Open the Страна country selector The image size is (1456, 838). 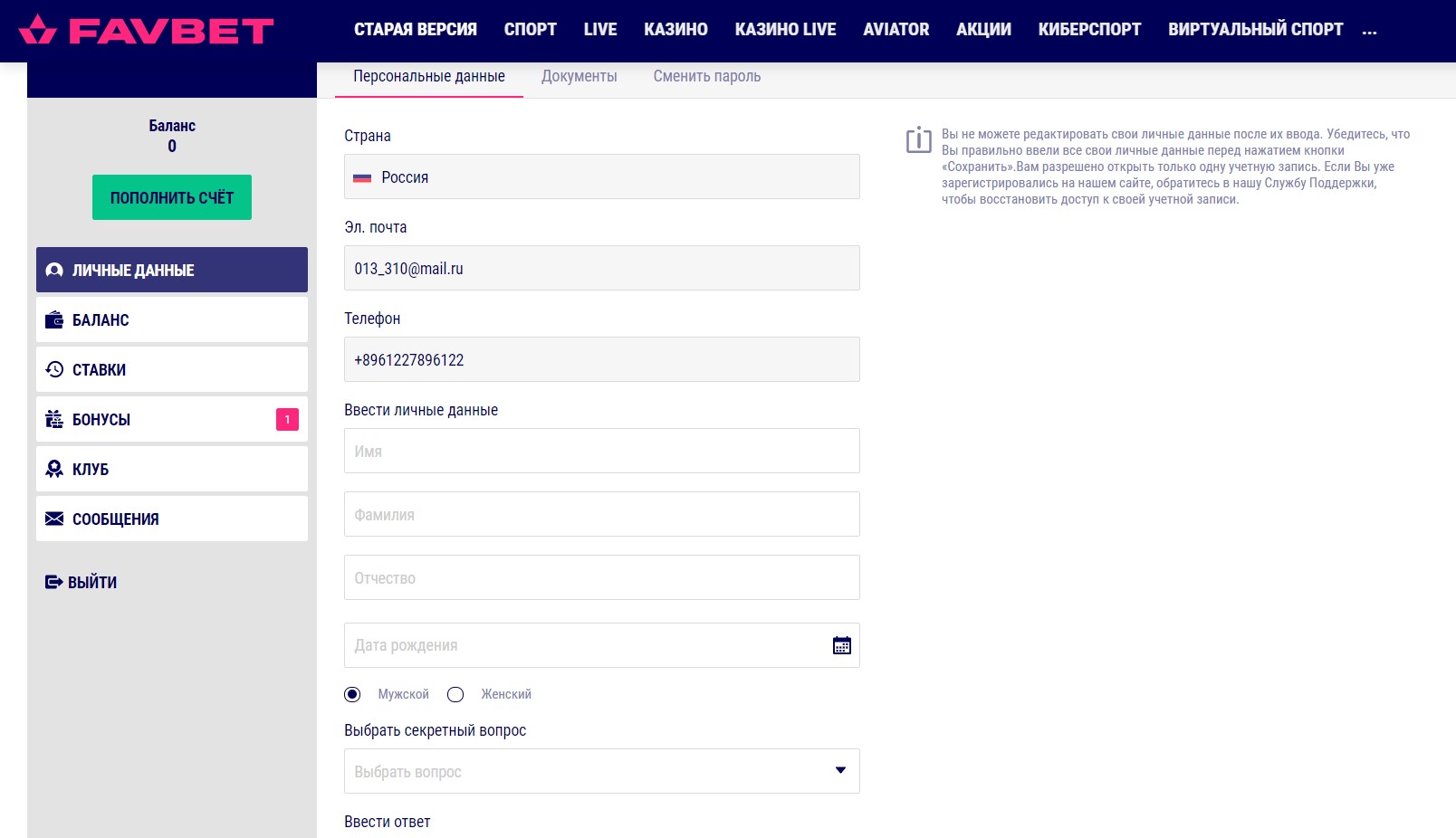pos(601,176)
